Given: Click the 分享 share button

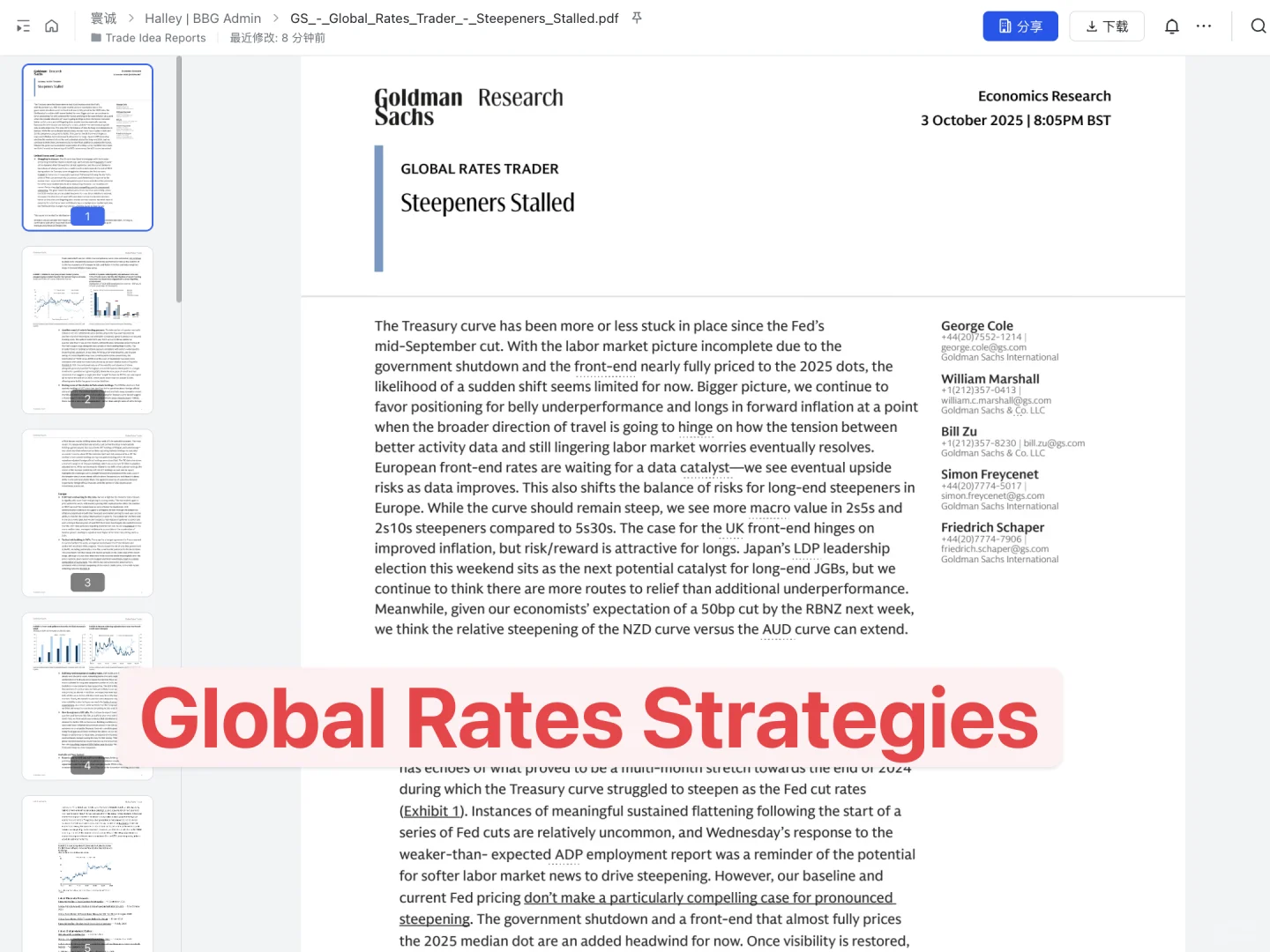Looking at the screenshot, I should click(x=1020, y=26).
